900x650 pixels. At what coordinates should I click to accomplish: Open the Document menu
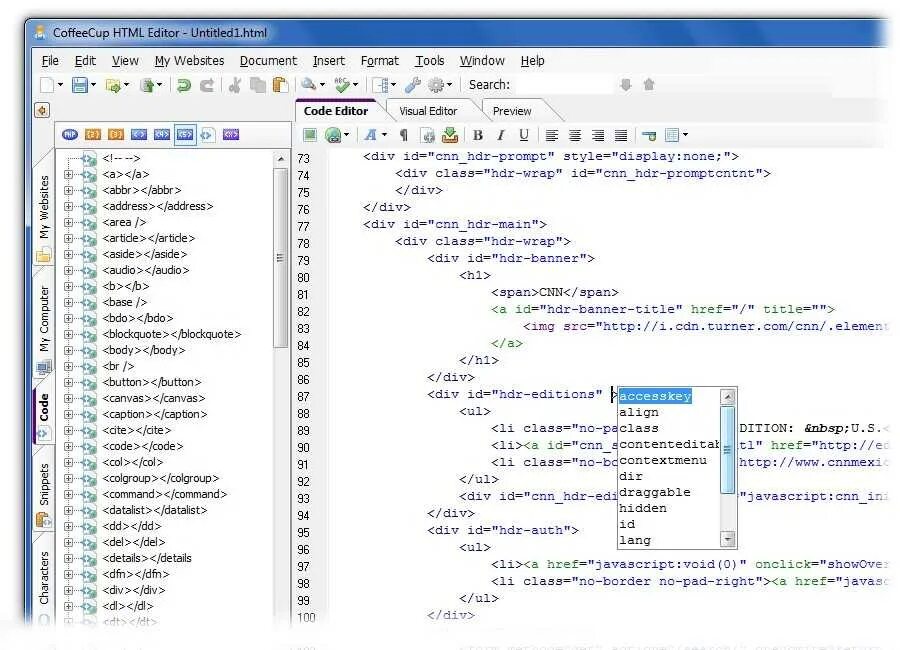coord(268,61)
